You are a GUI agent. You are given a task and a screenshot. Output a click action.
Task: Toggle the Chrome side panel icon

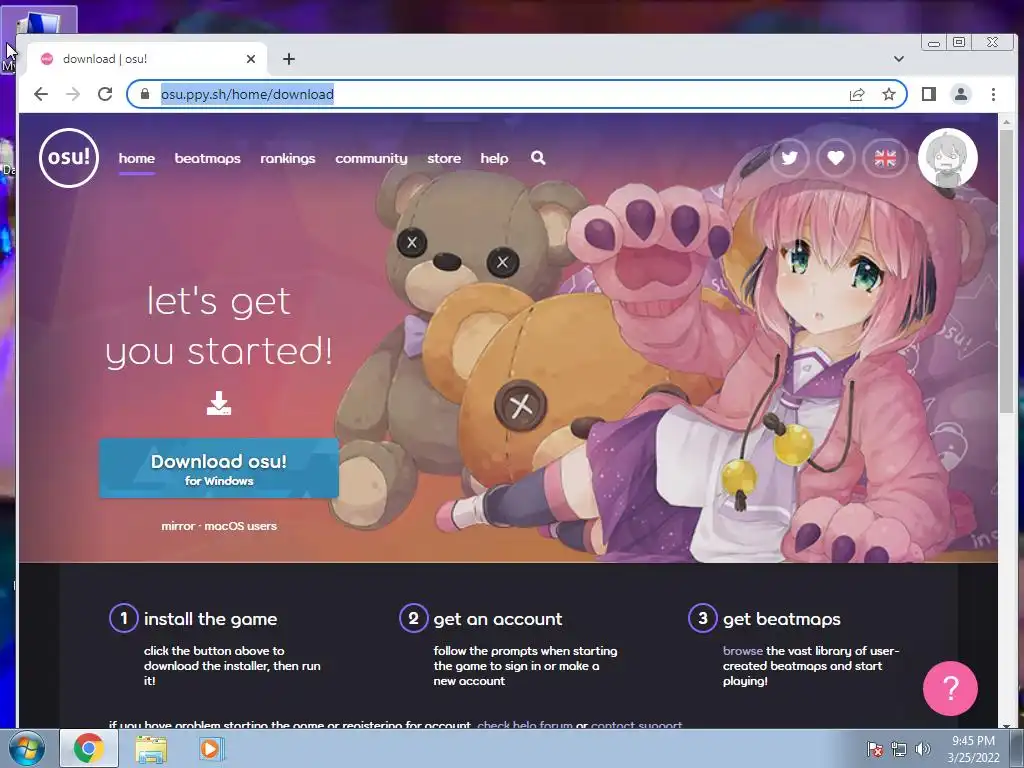[x=929, y=94]
